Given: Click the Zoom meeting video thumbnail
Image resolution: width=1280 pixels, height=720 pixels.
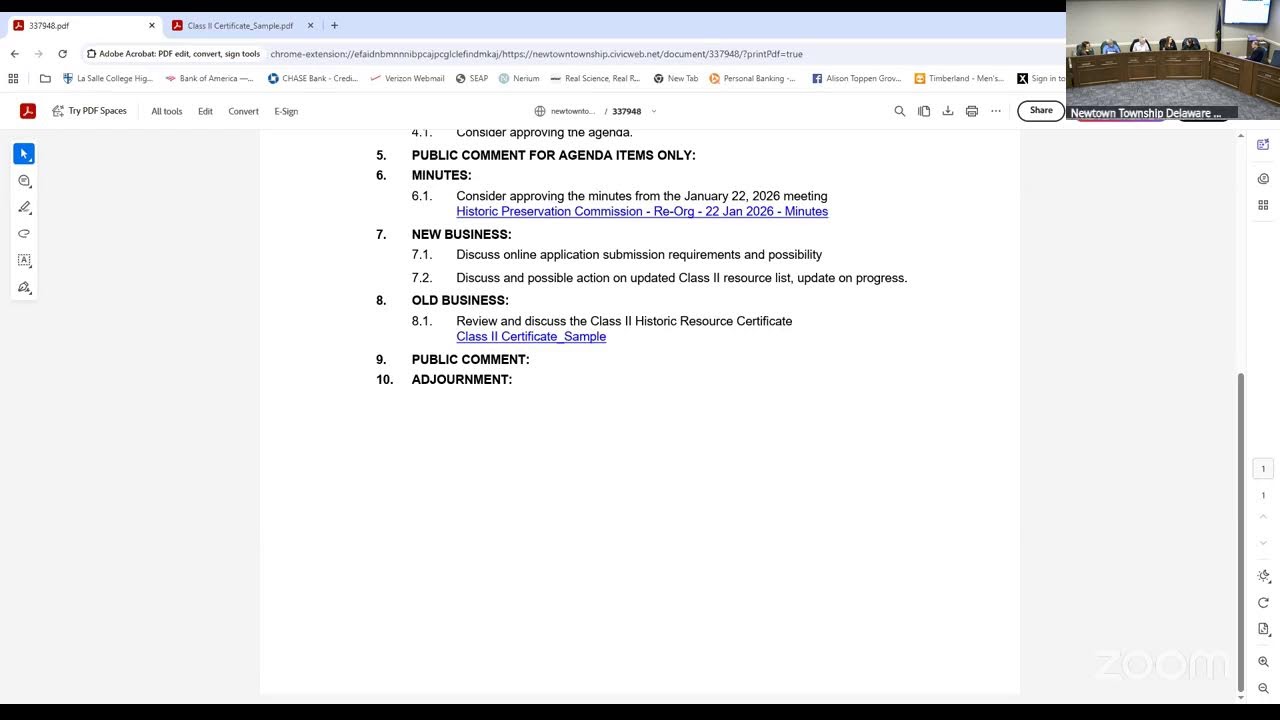Looking at the screenshot, I should 1172,60.
